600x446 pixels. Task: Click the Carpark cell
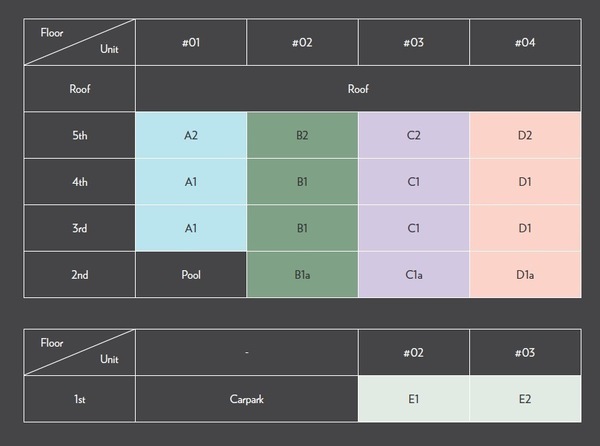(x=246, y=399)
